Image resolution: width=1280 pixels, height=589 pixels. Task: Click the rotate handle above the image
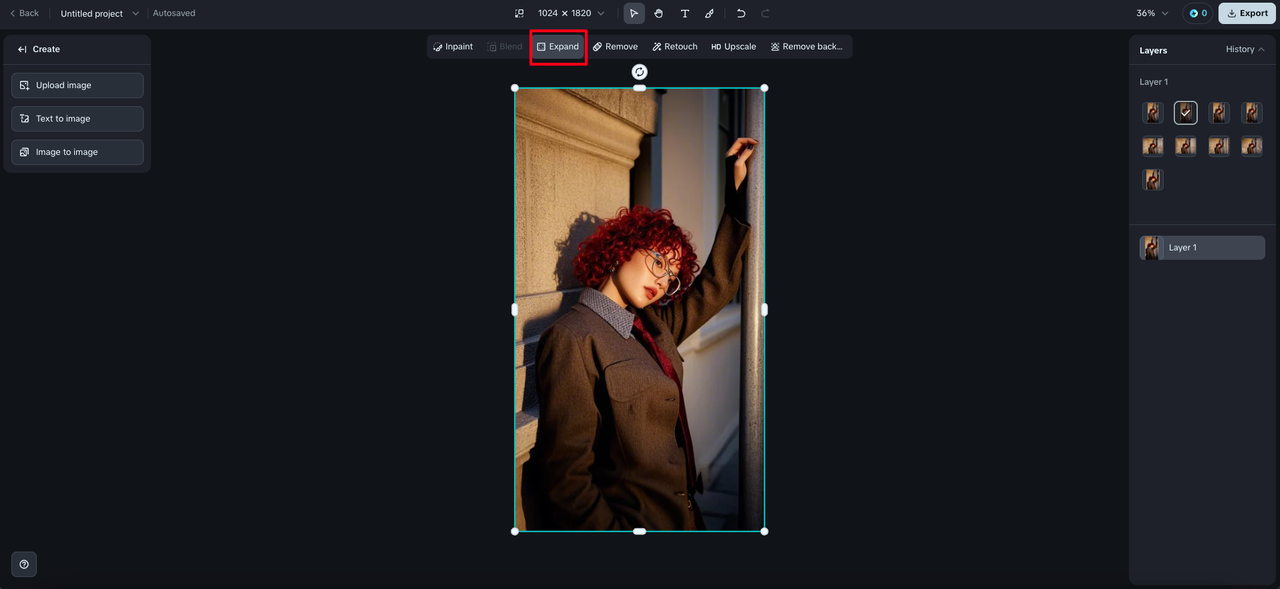click(640, 72)
